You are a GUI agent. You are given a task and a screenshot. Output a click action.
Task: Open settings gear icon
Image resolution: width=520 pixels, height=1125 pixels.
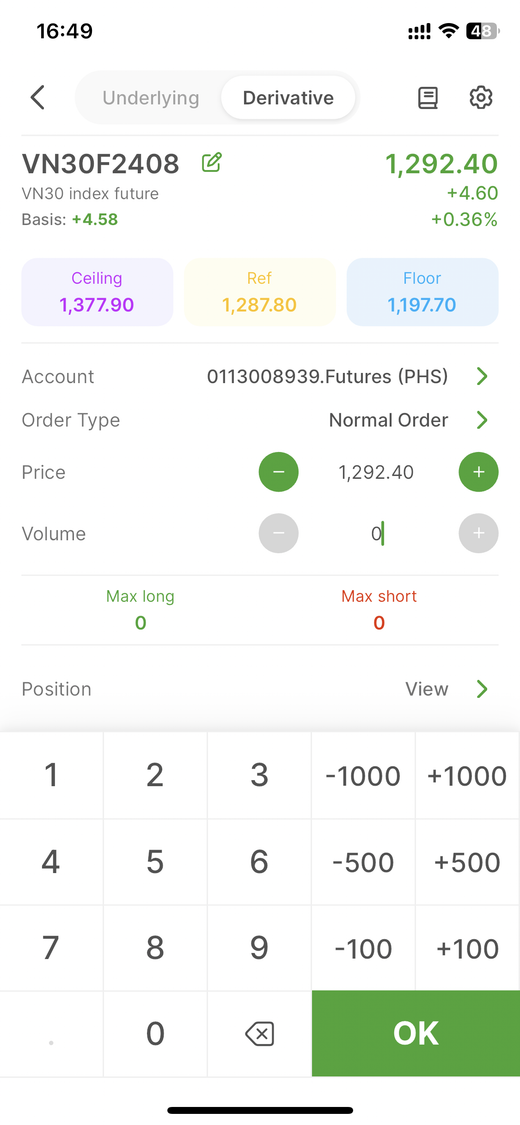(481, 98)
